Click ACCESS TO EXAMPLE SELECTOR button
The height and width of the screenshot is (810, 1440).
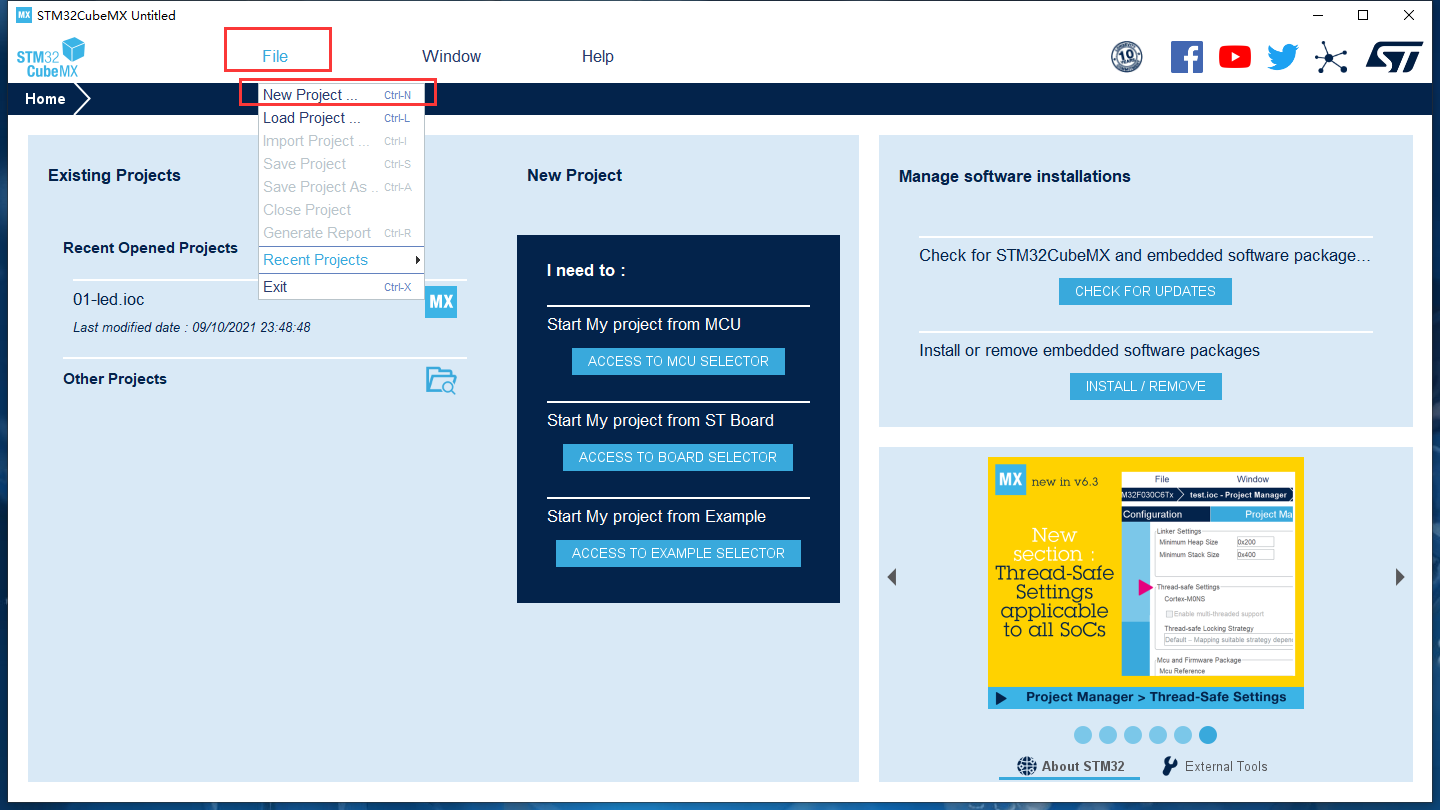(678, 553)
